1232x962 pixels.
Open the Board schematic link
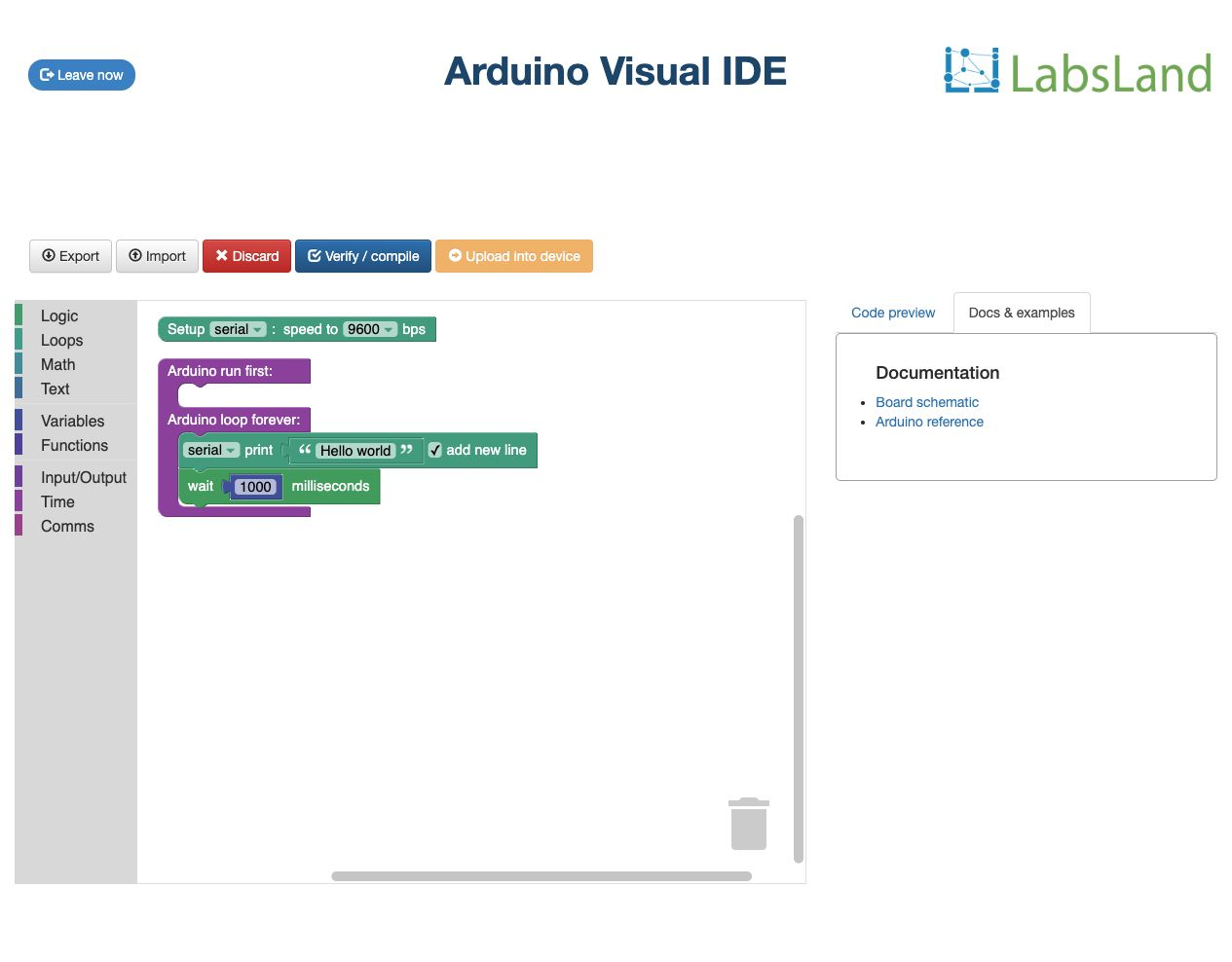(927, 402)
